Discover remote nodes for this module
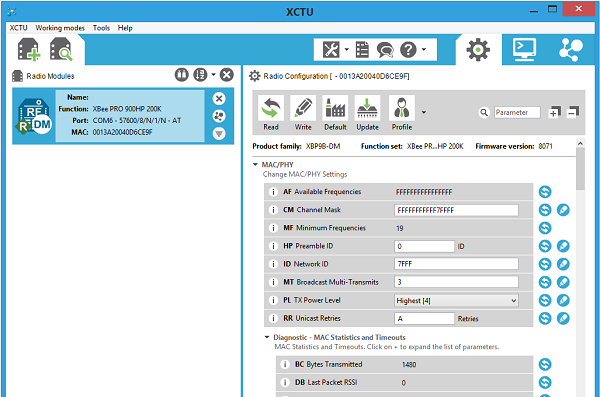The image size is (600, 397). click(x=219, y=116)
